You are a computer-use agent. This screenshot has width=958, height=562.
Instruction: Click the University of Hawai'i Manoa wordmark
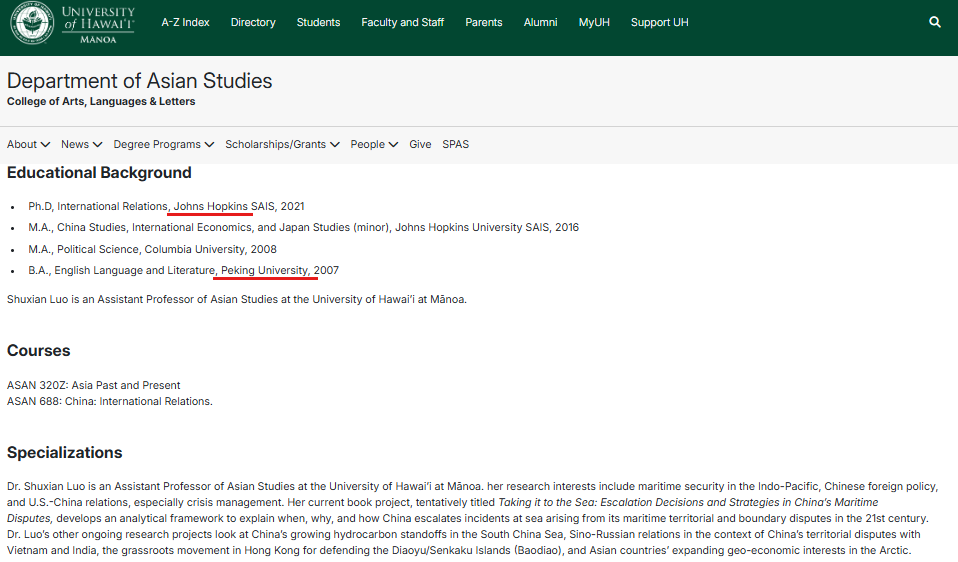tap(98, 24)
